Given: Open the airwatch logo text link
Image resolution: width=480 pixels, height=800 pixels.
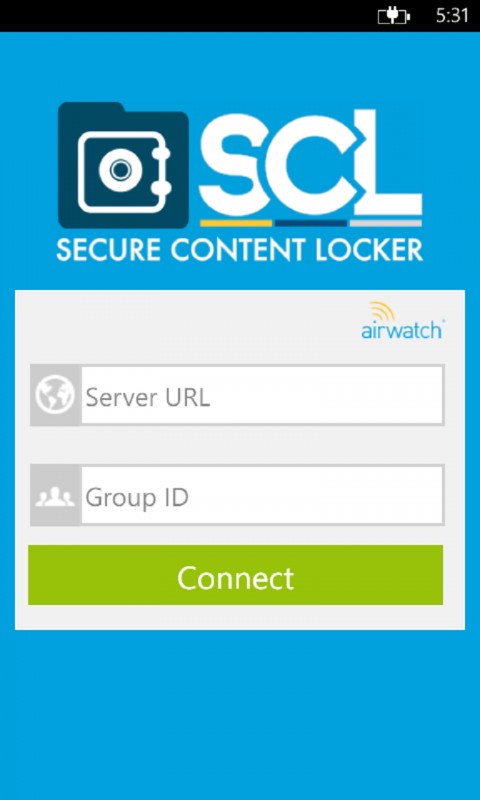Looking at the screenshot, I should [x=402, y=331].
